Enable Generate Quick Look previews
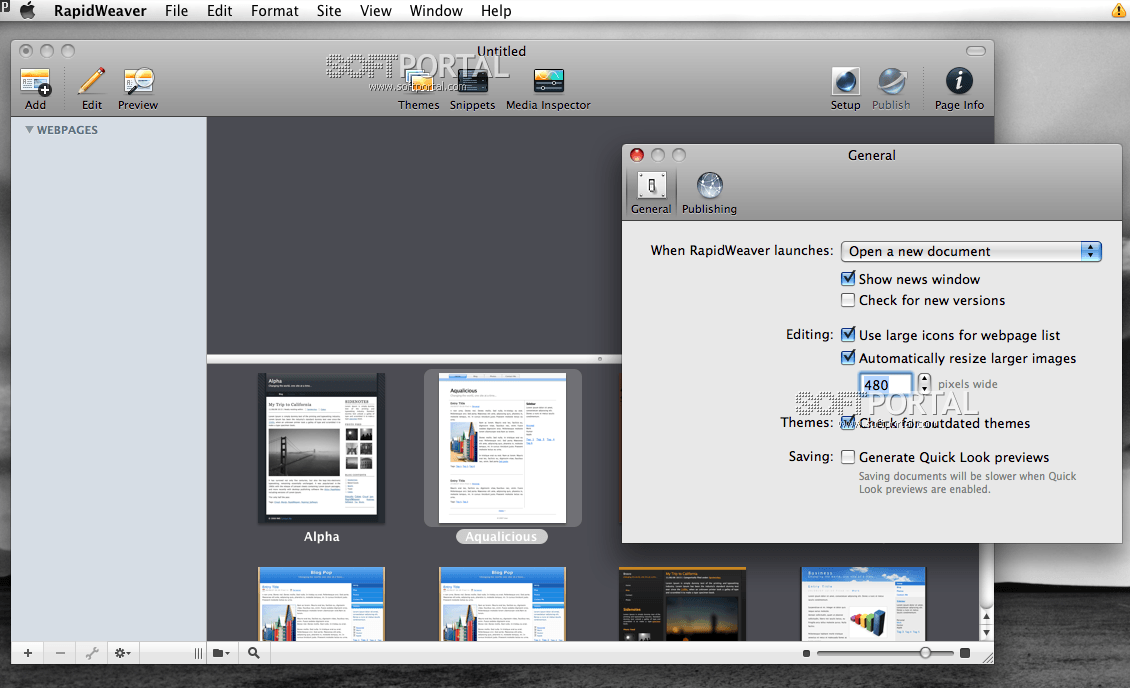The height and width of the screenshot is (688, 1130). point(848,457)
